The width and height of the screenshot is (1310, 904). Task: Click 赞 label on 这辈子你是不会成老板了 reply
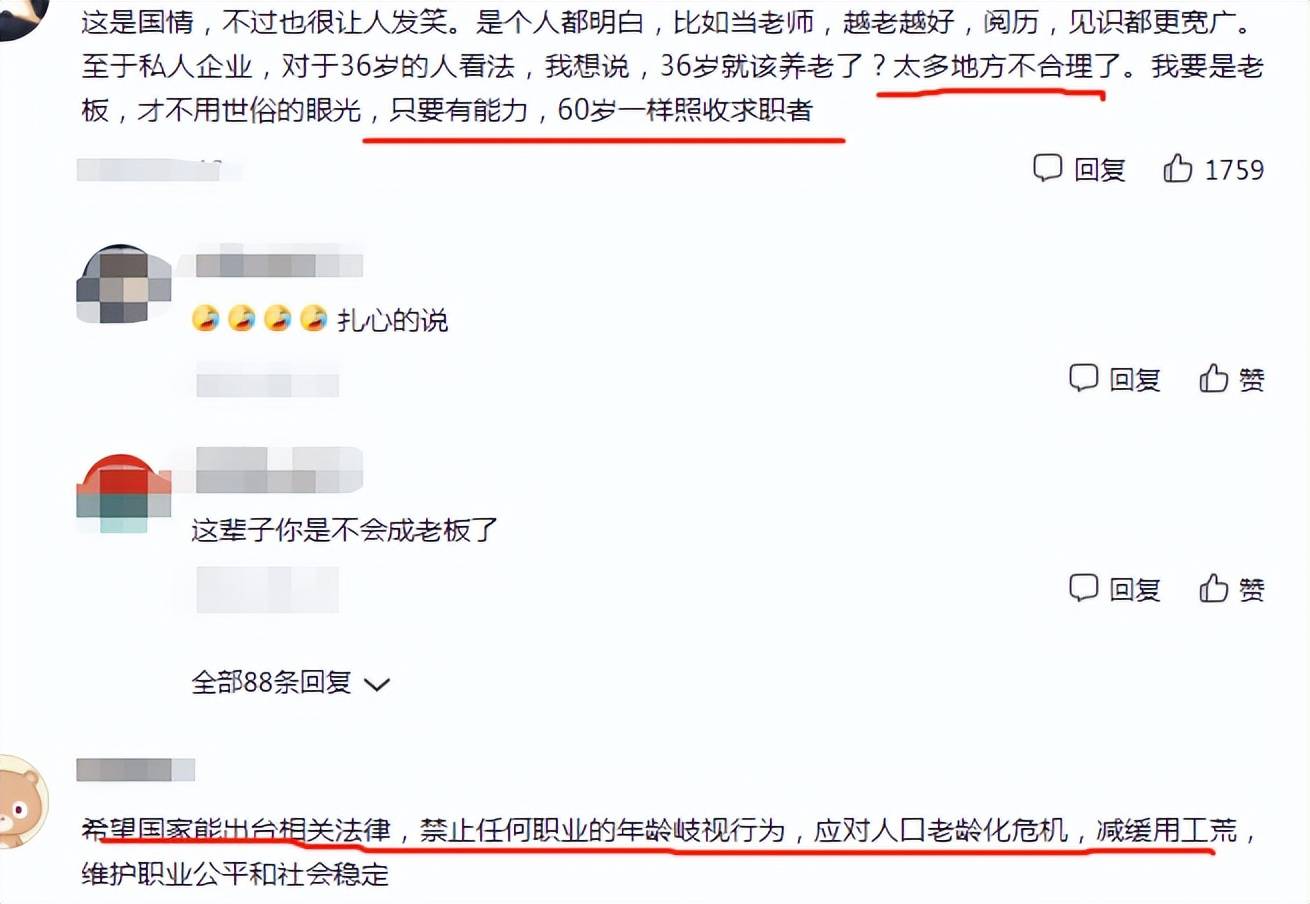click(1252, 589)
